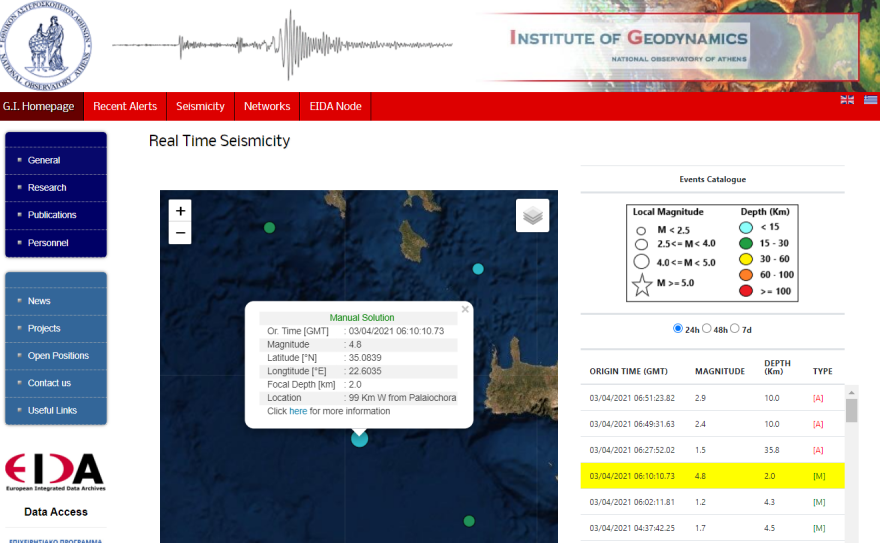Select the 24h time range option

click(680, 328)
